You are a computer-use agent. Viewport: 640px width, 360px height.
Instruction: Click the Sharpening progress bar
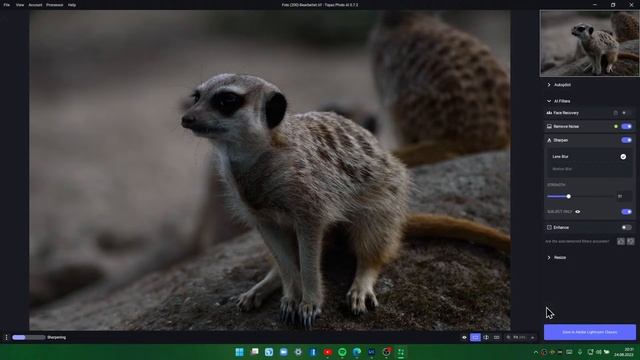point(29,338)
